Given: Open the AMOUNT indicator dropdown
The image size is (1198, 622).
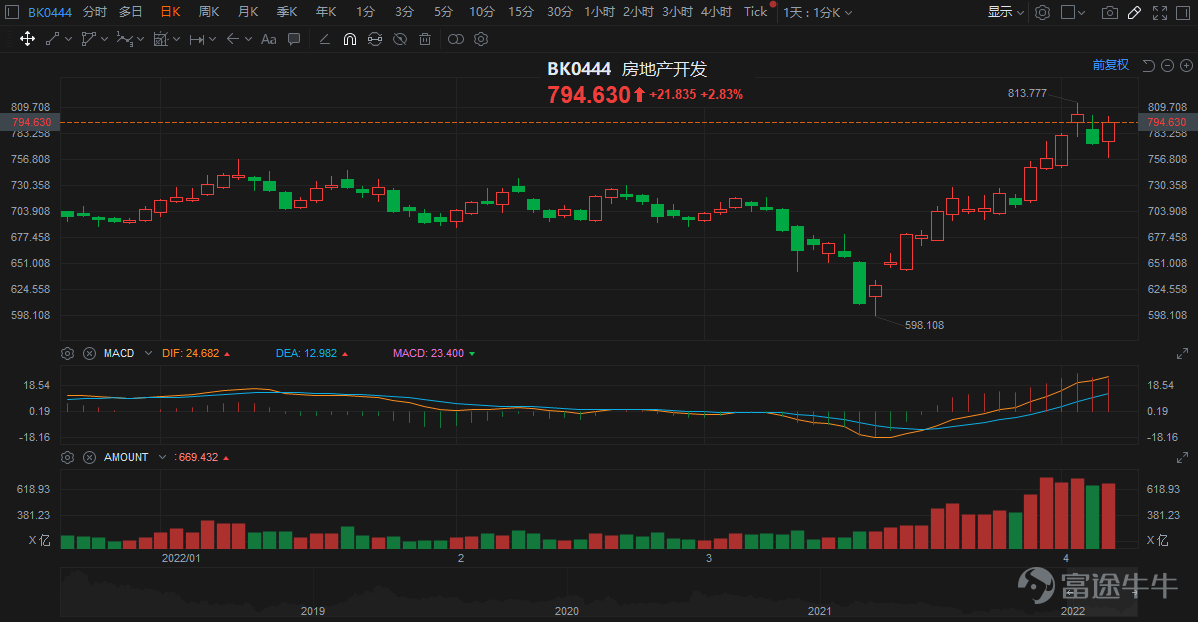Looking at the screenshot, I should (x=162, y=457).
